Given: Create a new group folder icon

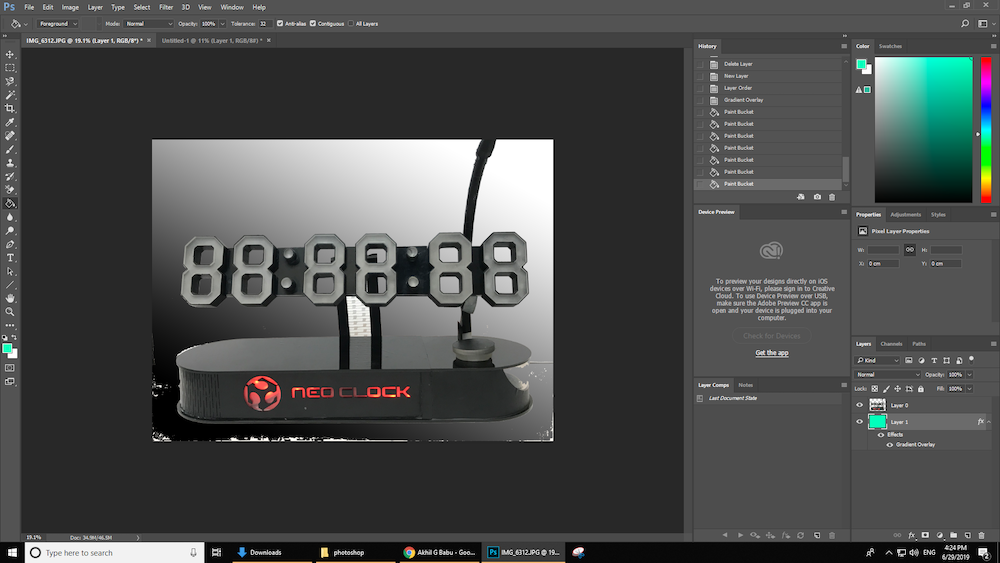Looking at the screenshot, I should point(953,536).
